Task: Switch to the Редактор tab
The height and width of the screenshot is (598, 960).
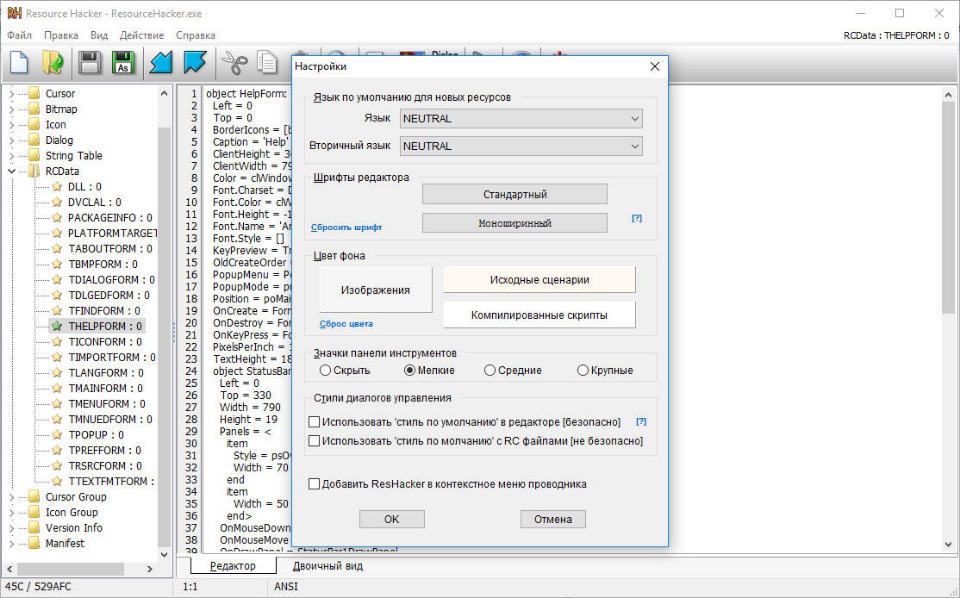Action: tap(233, 566)
